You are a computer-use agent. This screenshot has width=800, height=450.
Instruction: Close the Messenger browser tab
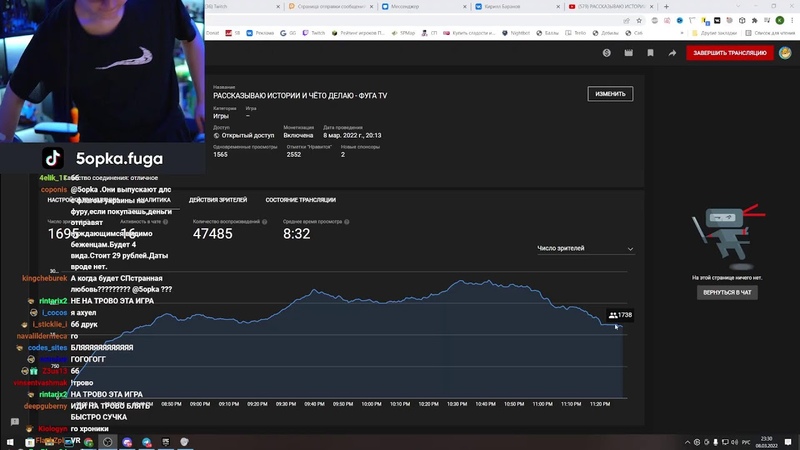(465, 7)
